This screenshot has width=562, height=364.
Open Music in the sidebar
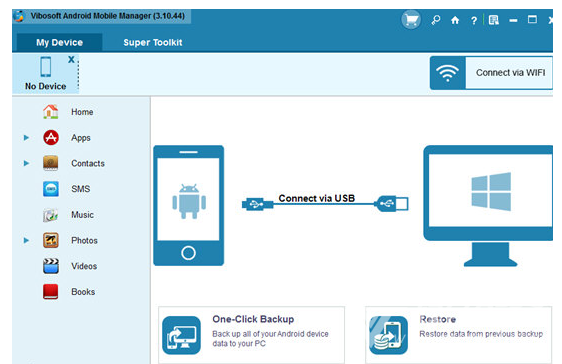point(82,215)
